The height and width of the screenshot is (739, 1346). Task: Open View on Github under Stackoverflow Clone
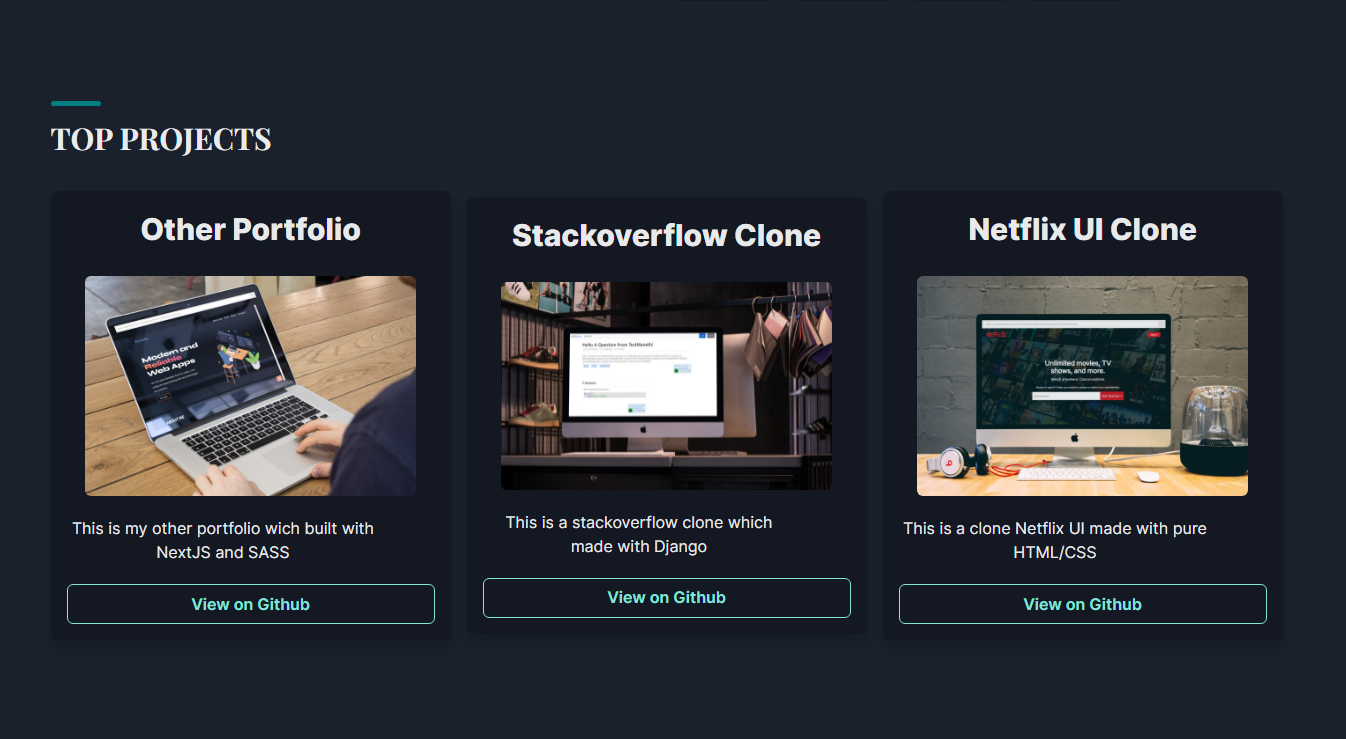666,598
